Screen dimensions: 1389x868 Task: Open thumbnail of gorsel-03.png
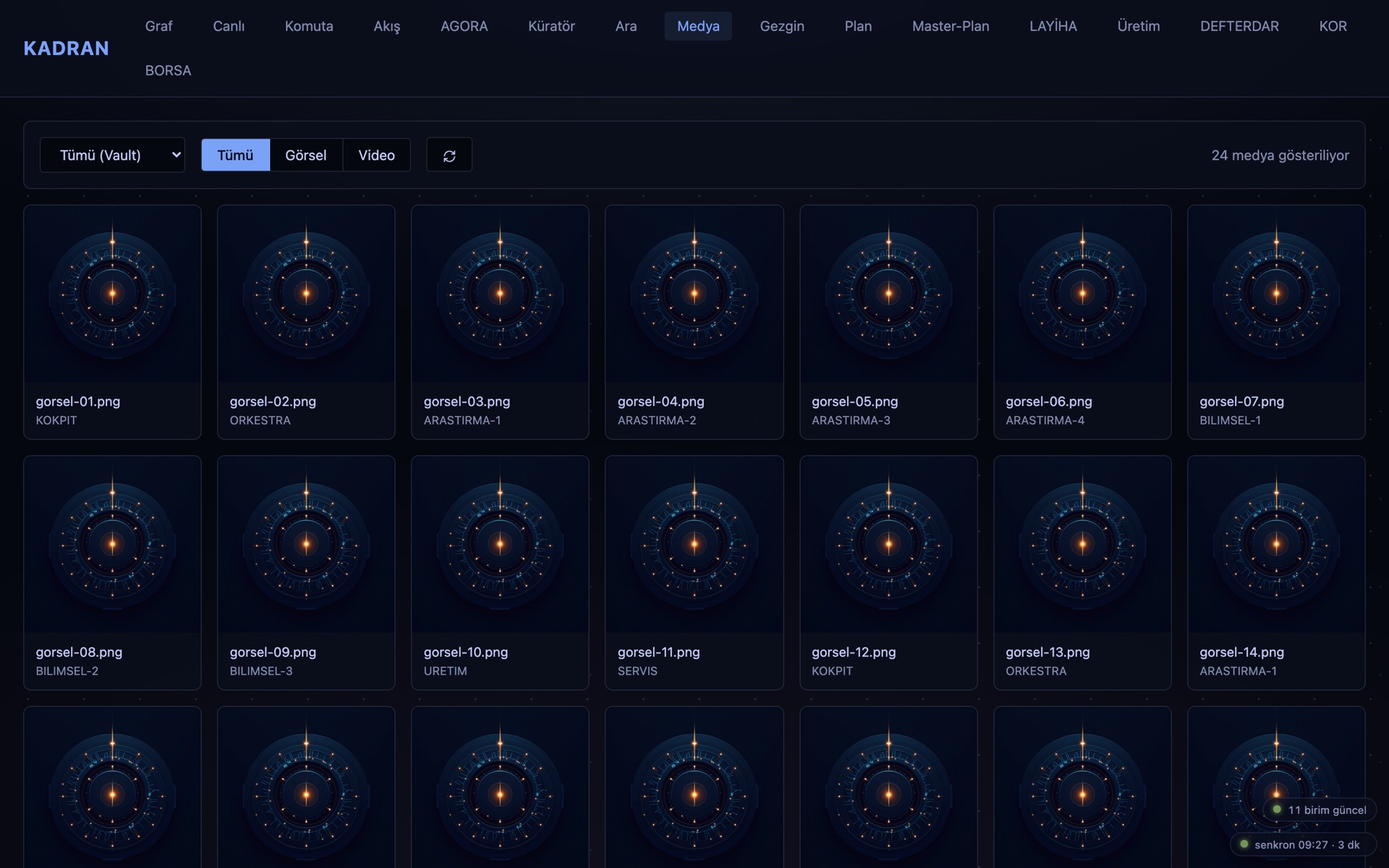coord(500,294)
